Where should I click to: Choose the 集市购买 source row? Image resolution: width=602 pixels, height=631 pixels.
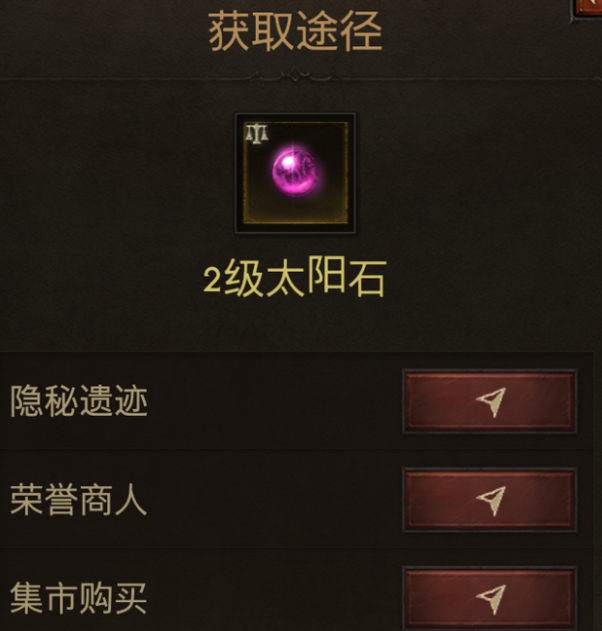point(297,592)
